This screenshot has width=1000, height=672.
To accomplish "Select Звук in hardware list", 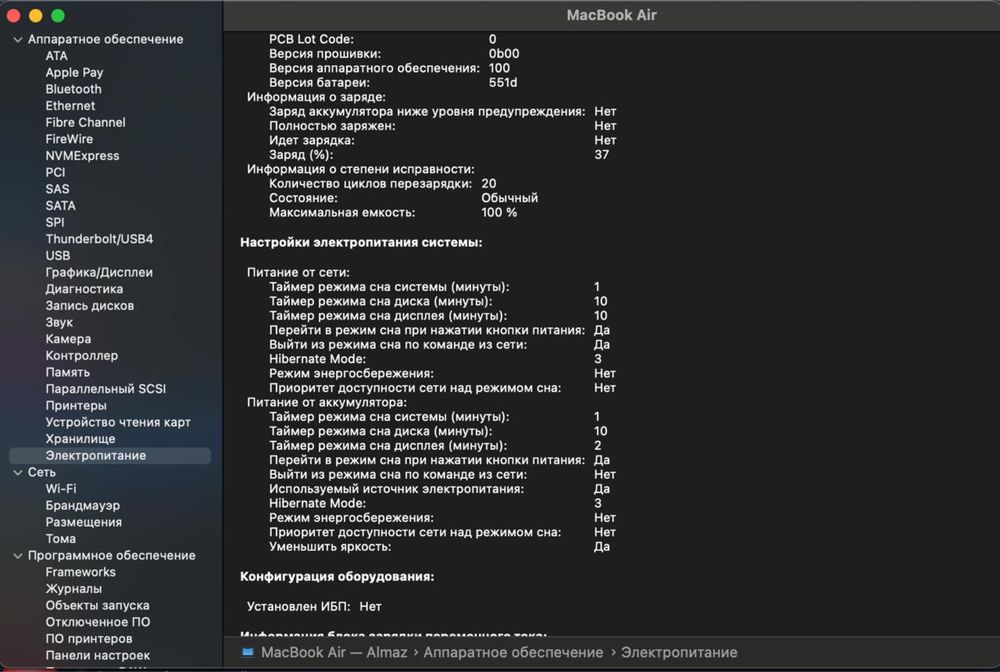I will 59,323.
